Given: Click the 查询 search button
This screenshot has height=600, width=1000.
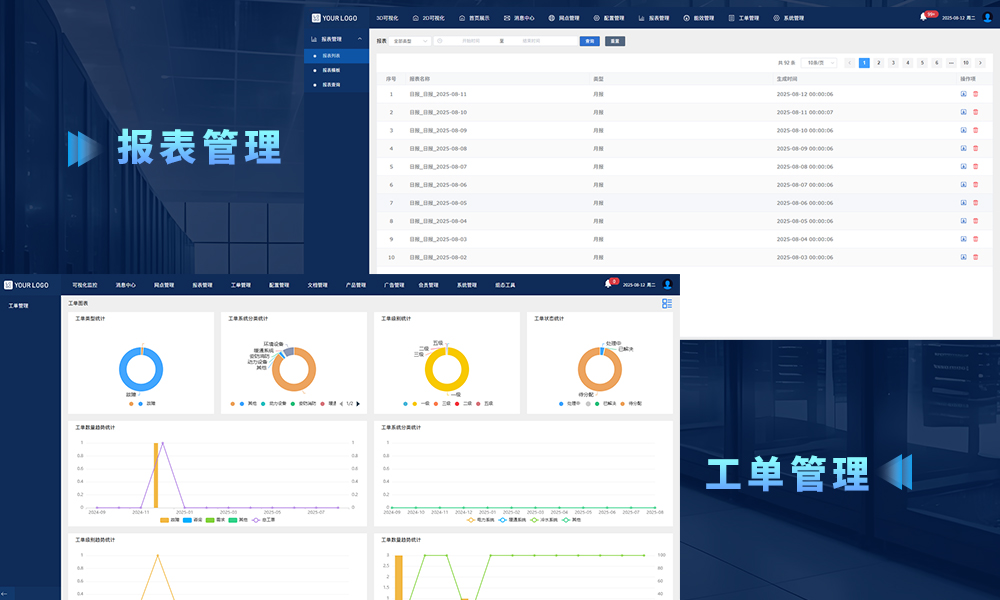Looking at the screenshot, I should (590, 41).
